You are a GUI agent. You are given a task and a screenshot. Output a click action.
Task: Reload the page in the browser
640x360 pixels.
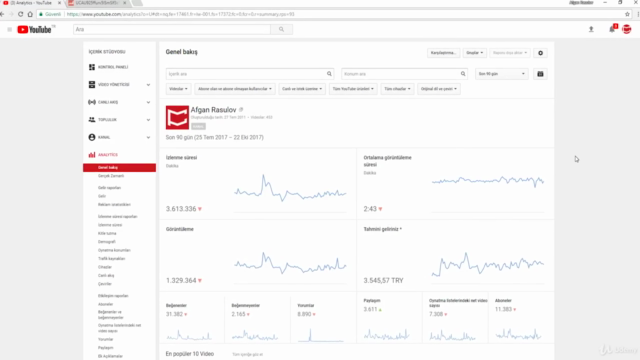(x=20, y=14)
